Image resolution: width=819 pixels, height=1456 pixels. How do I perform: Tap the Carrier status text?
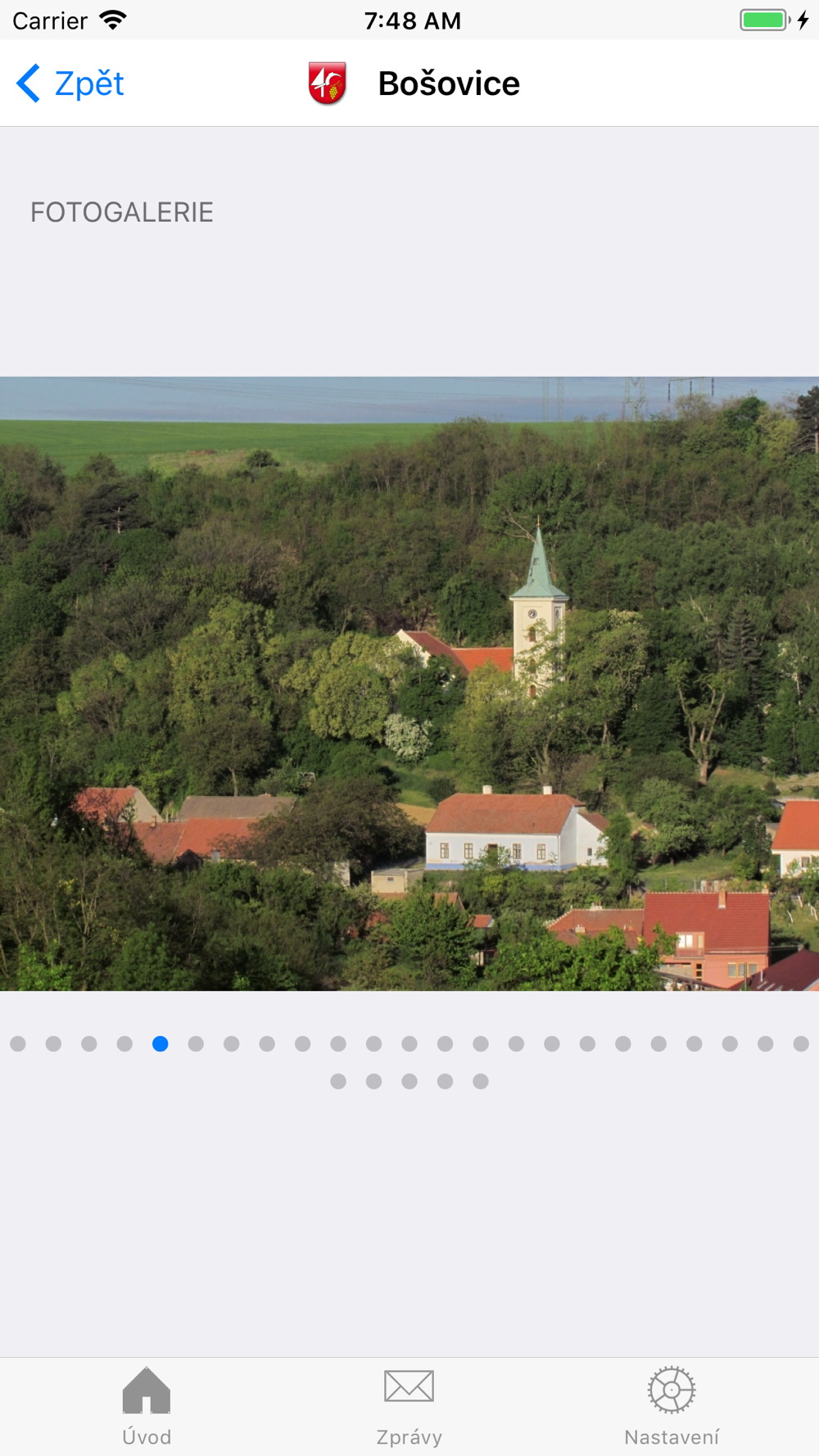click(x=50, y=20)
